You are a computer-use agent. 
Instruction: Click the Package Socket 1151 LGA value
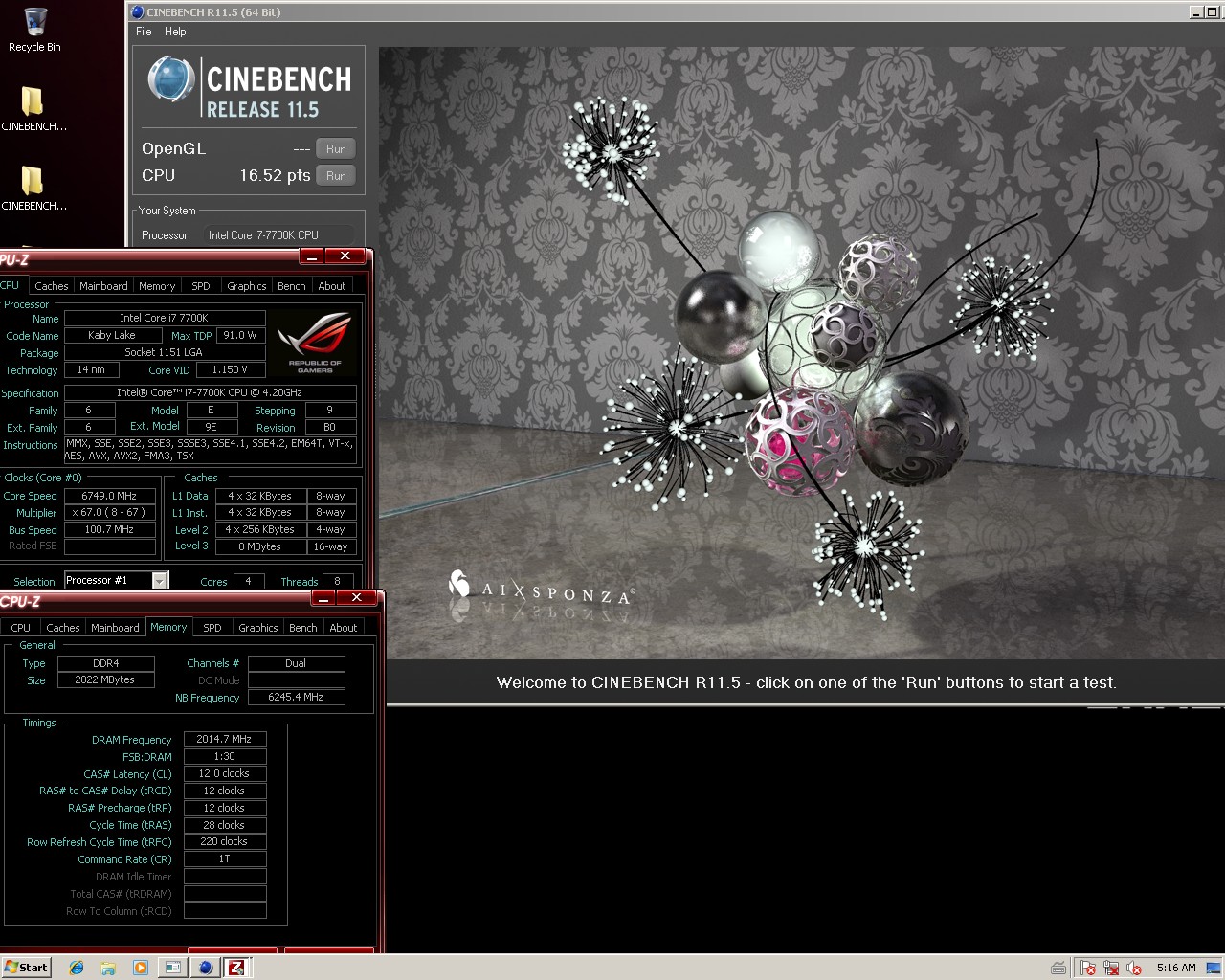click(x=164, y=353)
